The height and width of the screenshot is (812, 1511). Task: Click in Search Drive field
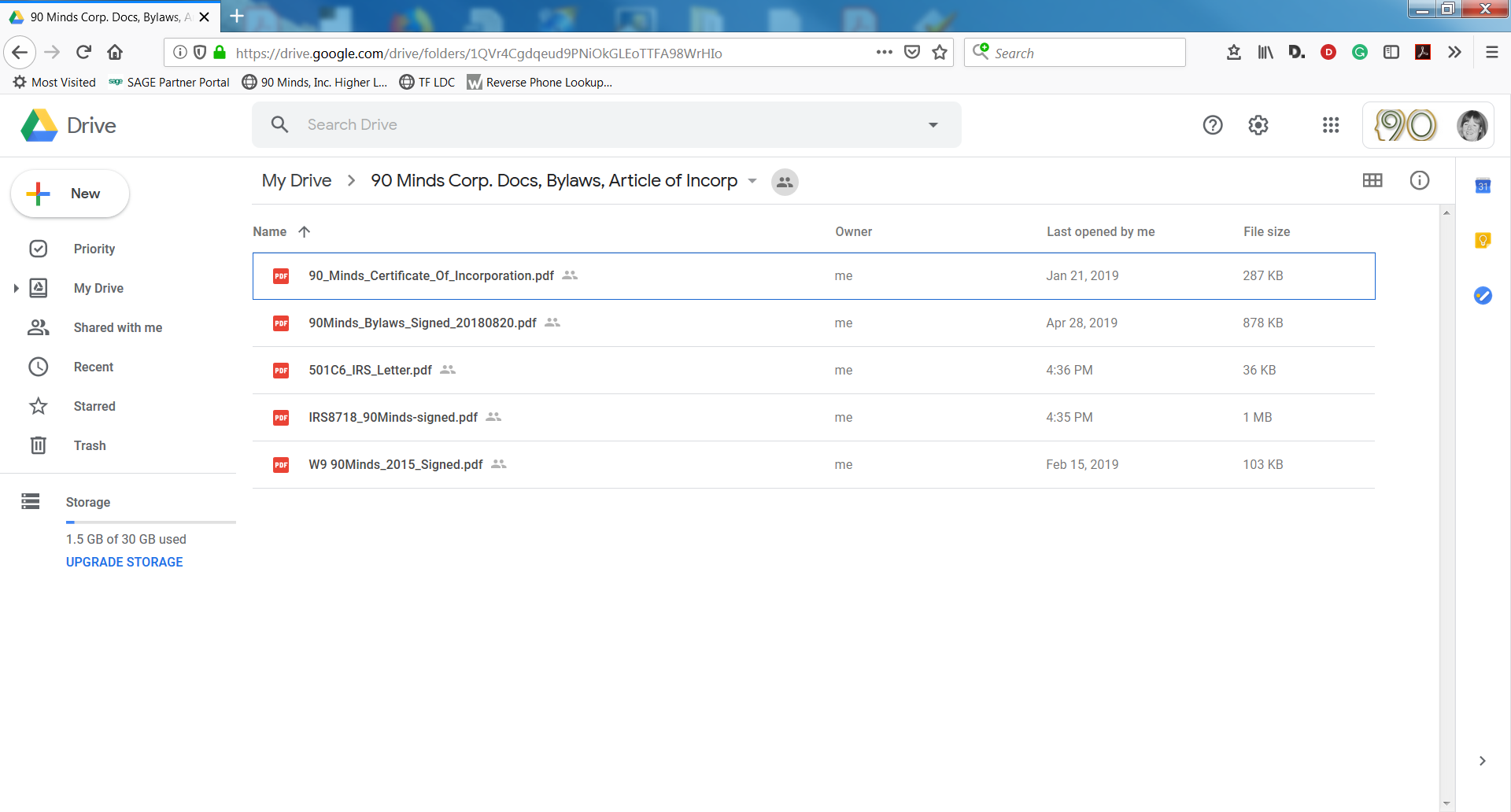606,124
